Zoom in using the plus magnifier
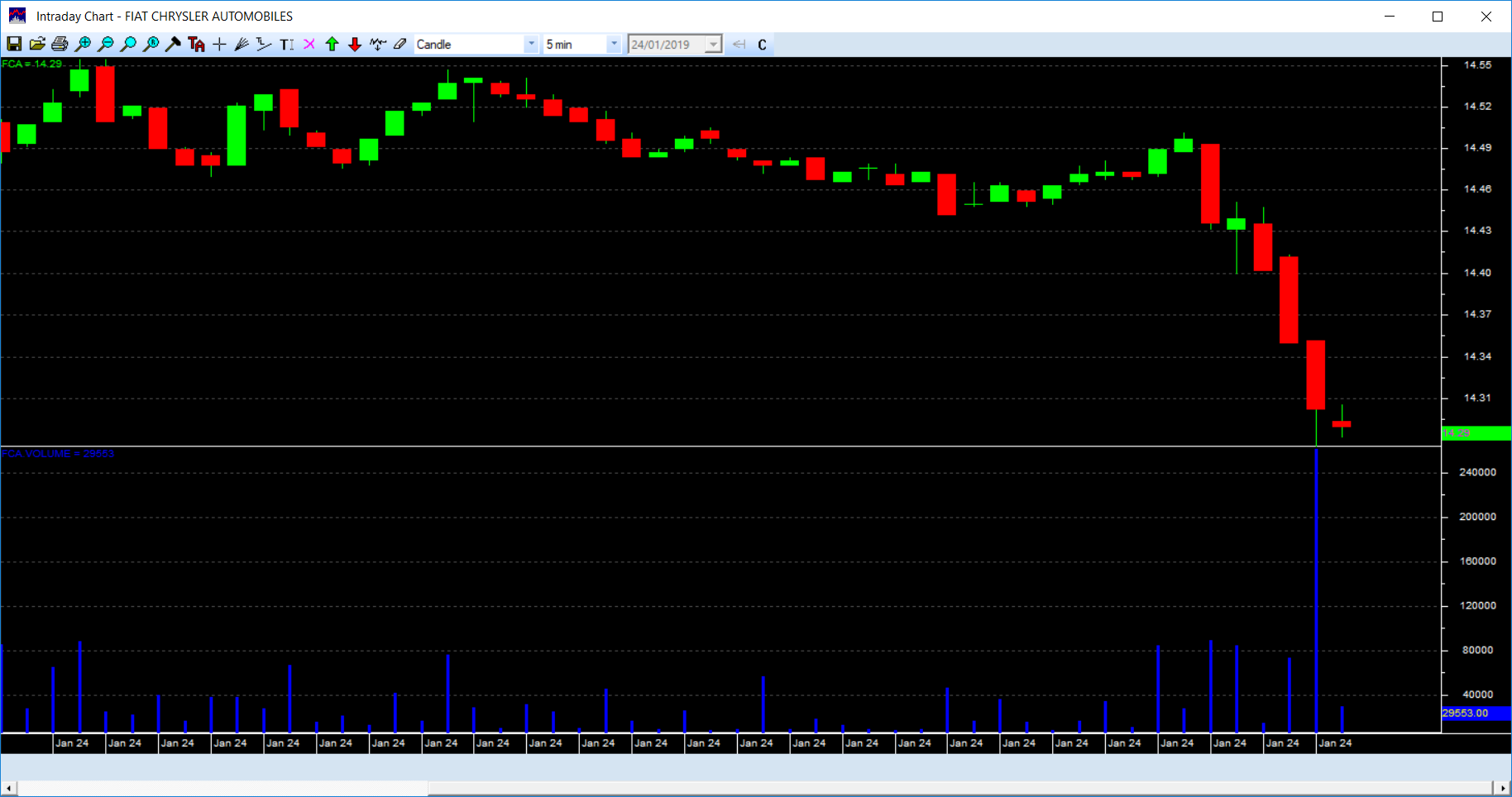The image size is (1512, 797). pos(83,44)
